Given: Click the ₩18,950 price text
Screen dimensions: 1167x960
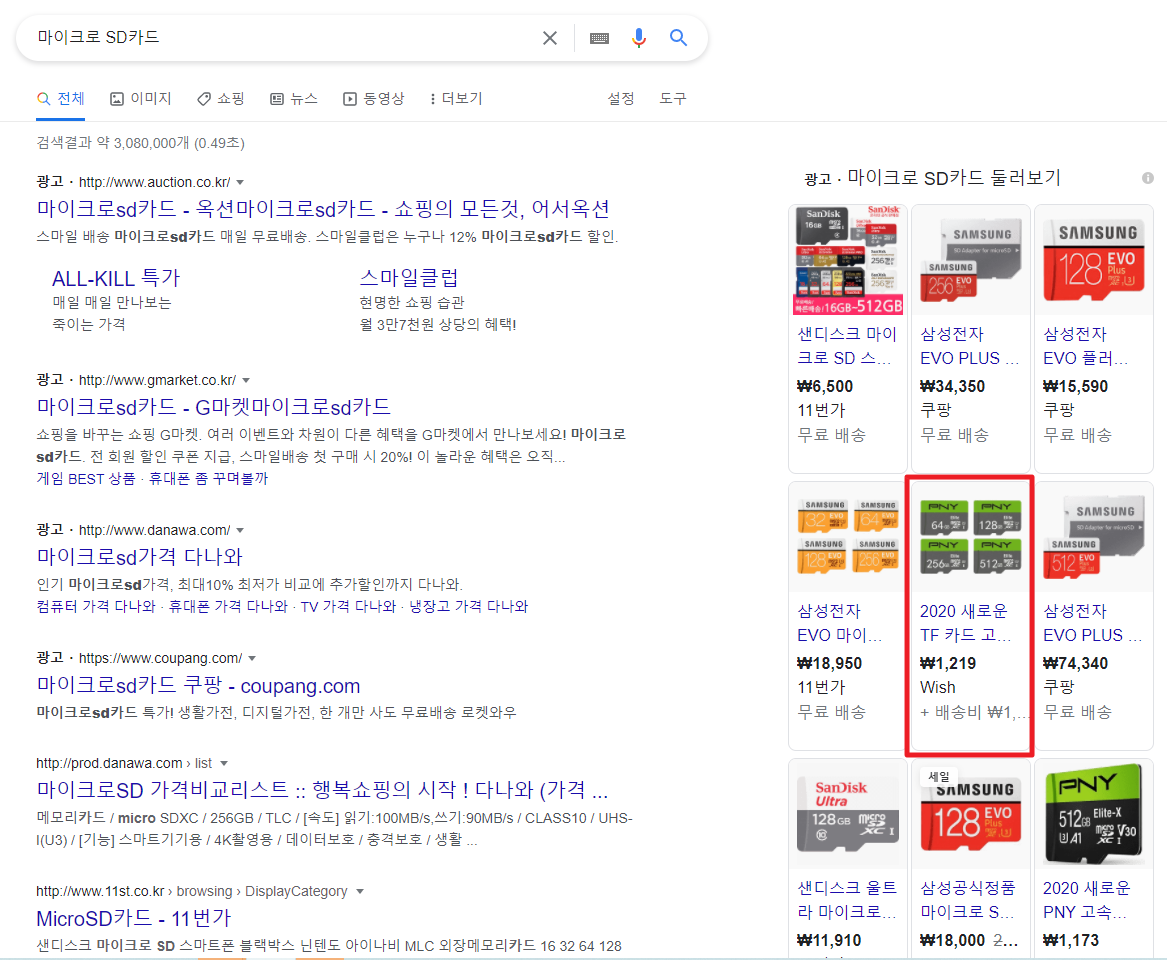Looking at the screenshot, I should click(x=829, y=663).
